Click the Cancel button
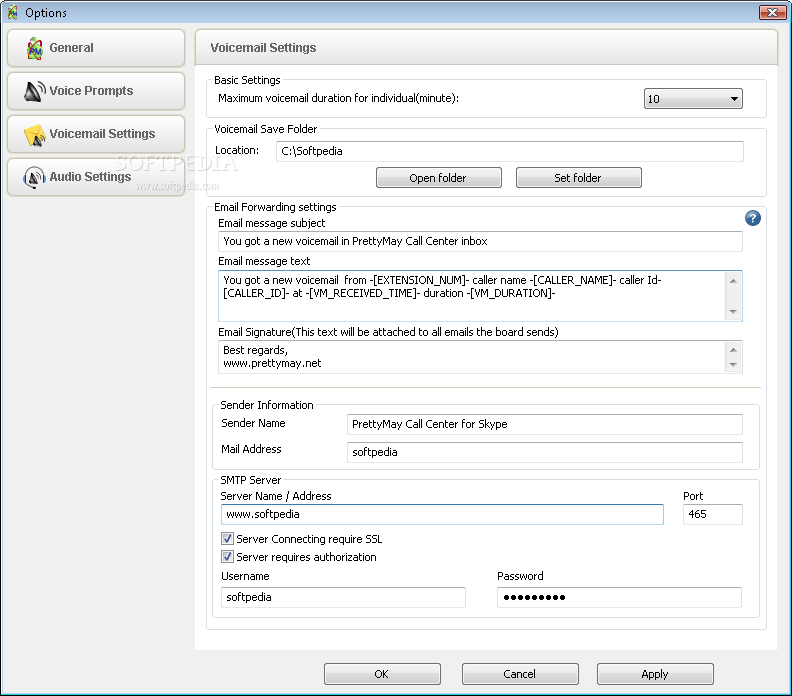Viewport: 792px width, 696px height. tap(520, 674)
